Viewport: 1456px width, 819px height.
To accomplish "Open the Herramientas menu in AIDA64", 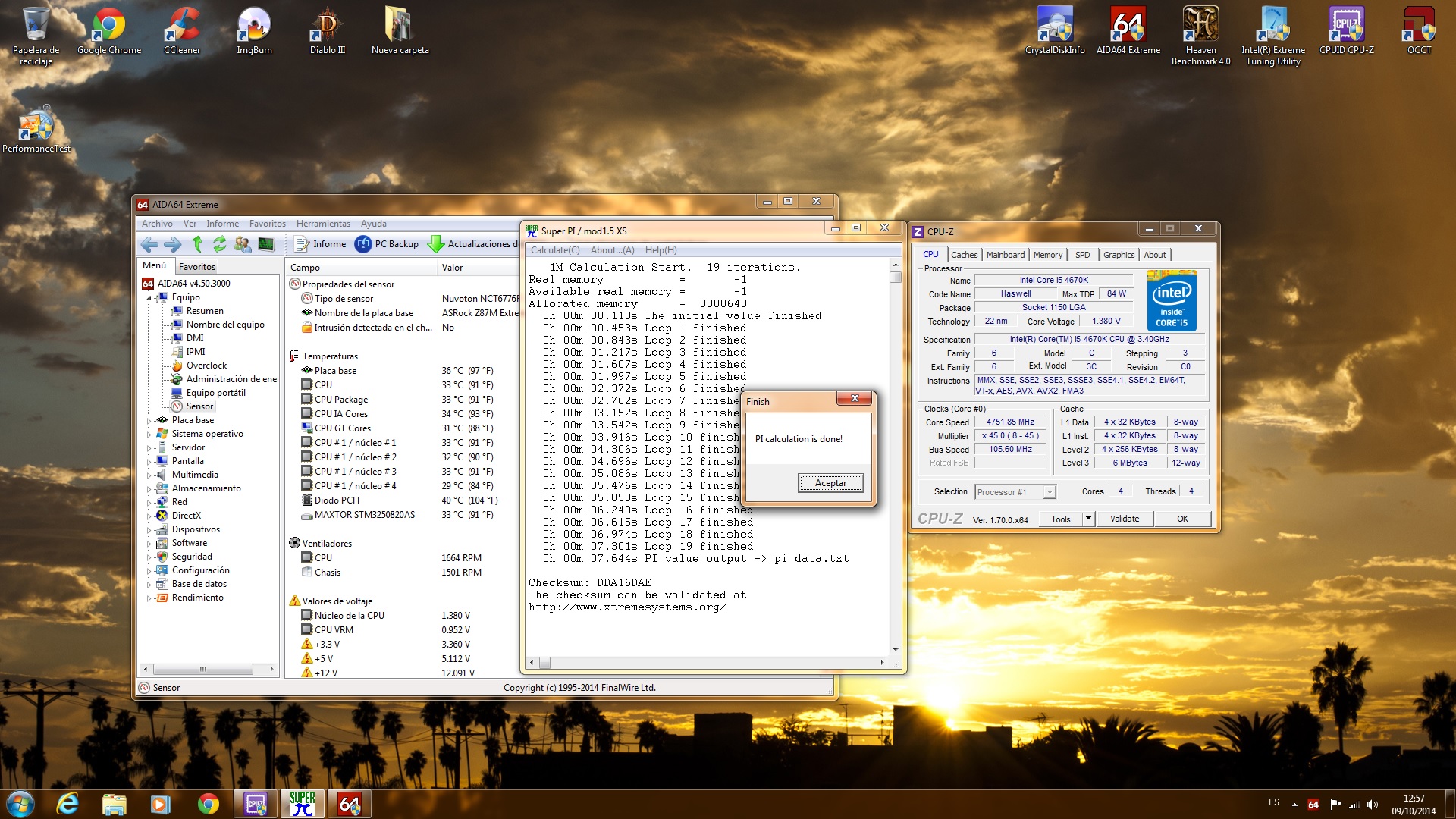I will point(323,224).
